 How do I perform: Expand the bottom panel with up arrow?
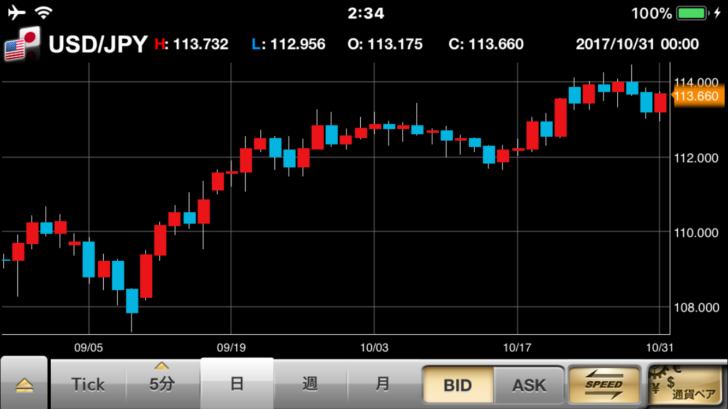click(x=23, y=385)
